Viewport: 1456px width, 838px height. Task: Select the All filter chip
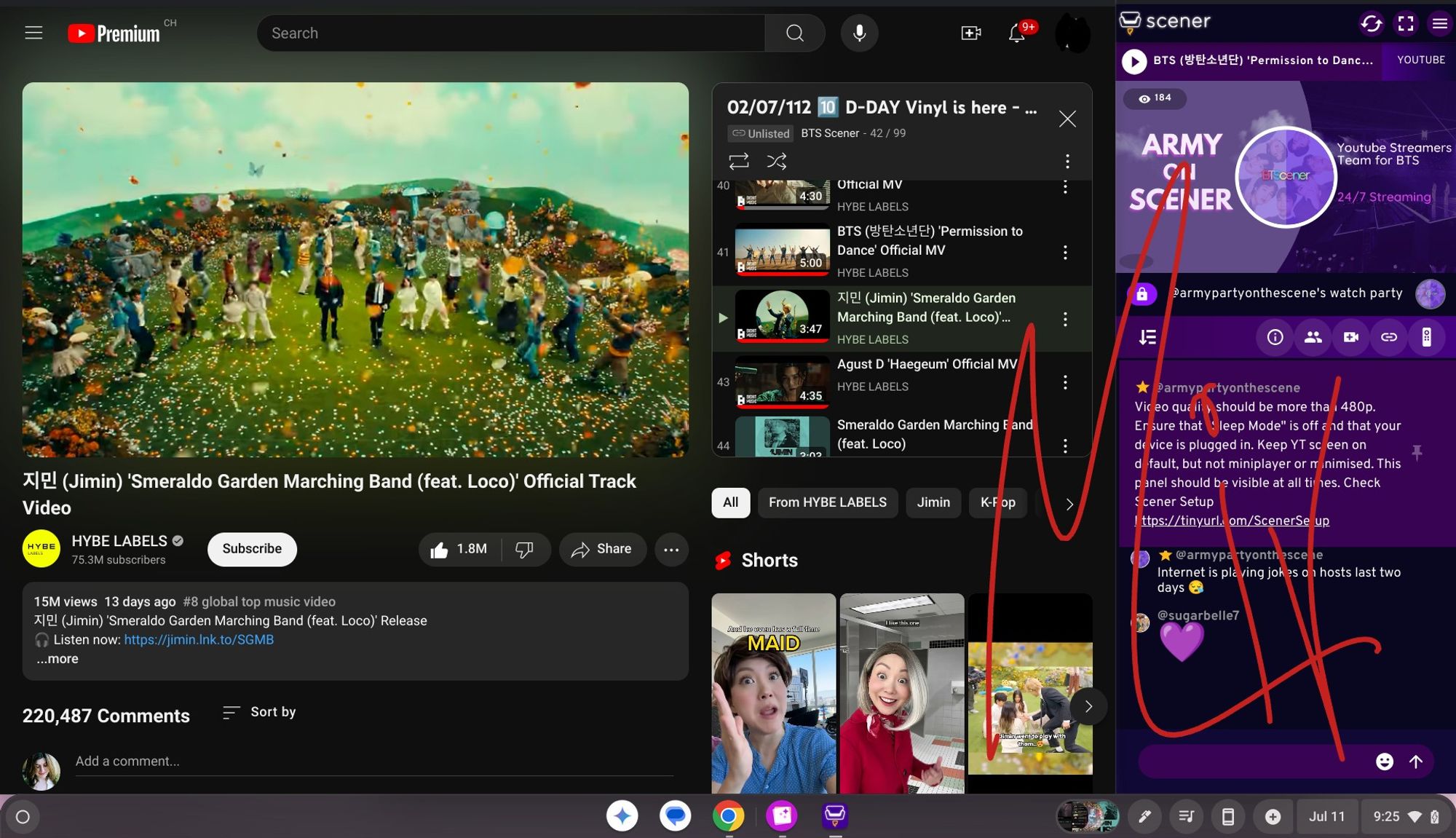click(x=731, y=502)
